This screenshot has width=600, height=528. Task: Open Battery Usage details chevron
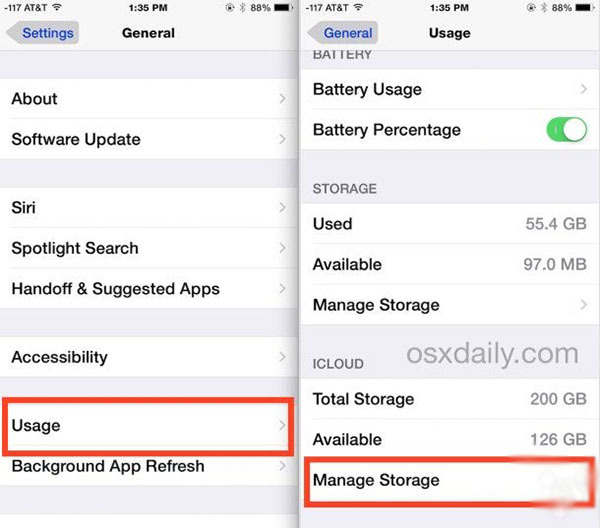584,89
